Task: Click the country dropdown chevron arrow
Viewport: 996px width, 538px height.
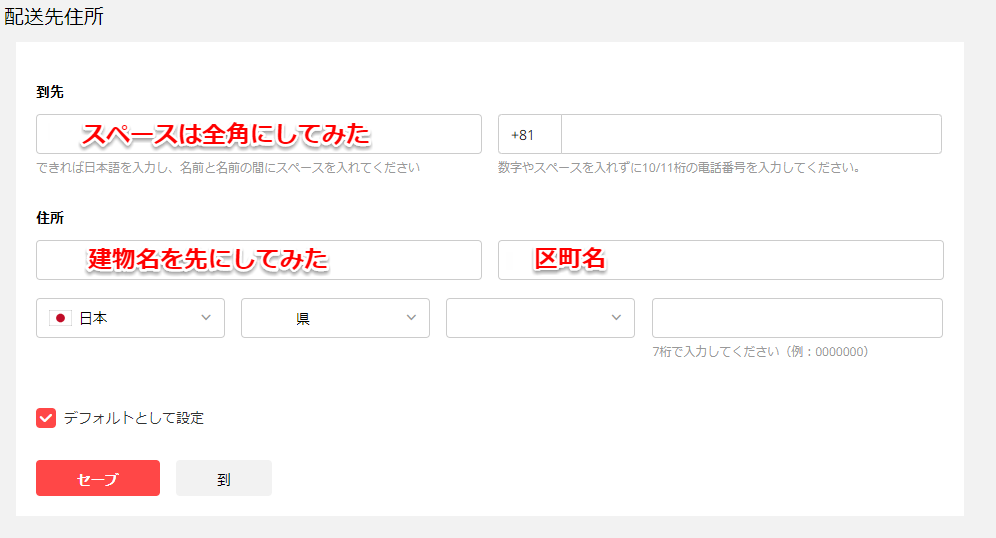Action: [x=206, y=318]
